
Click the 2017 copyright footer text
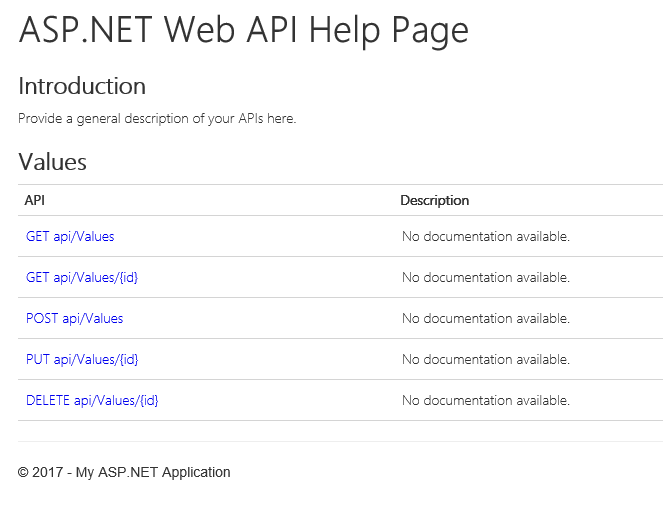point(124,472)
